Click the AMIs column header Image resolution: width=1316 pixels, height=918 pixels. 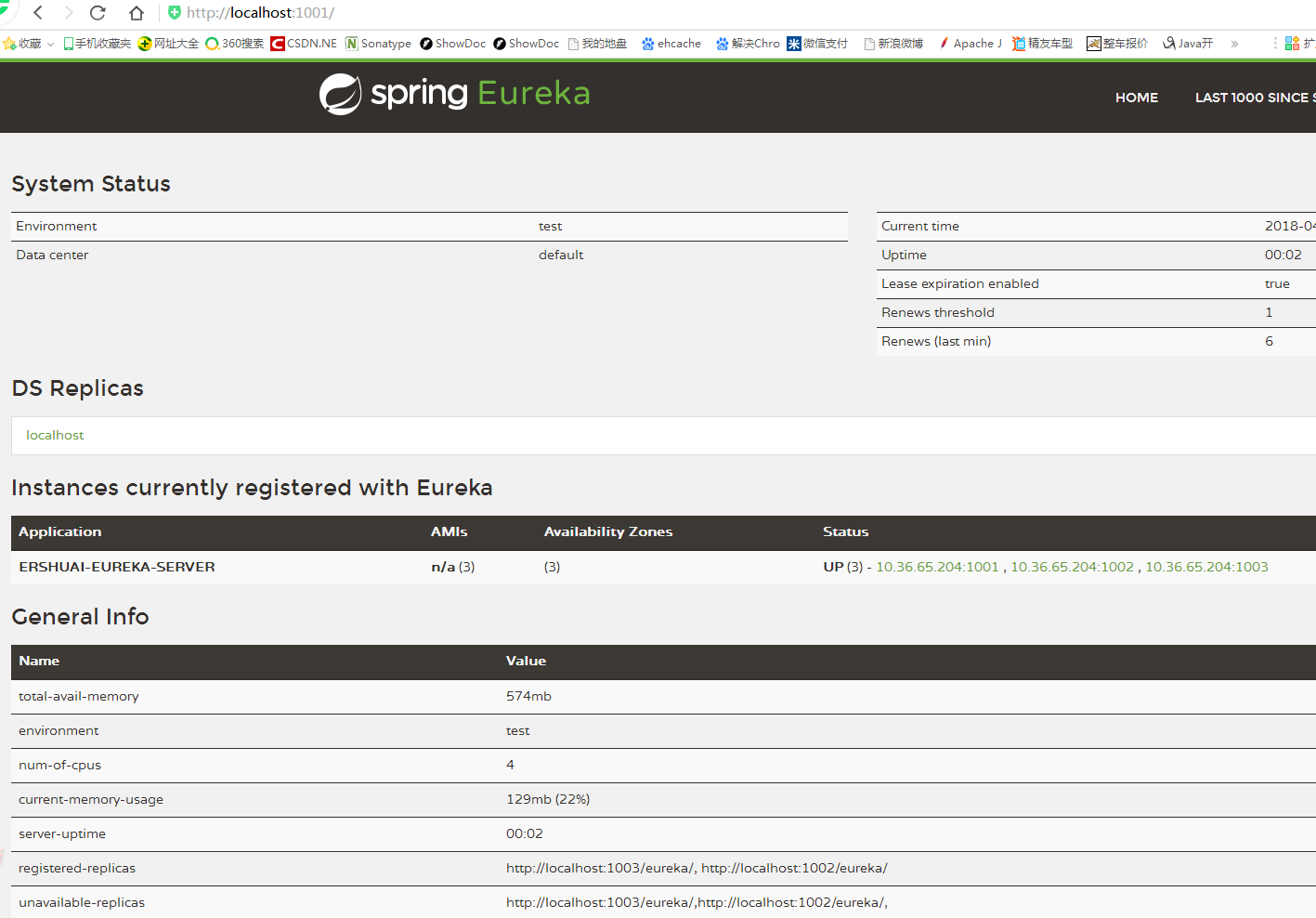450,531
